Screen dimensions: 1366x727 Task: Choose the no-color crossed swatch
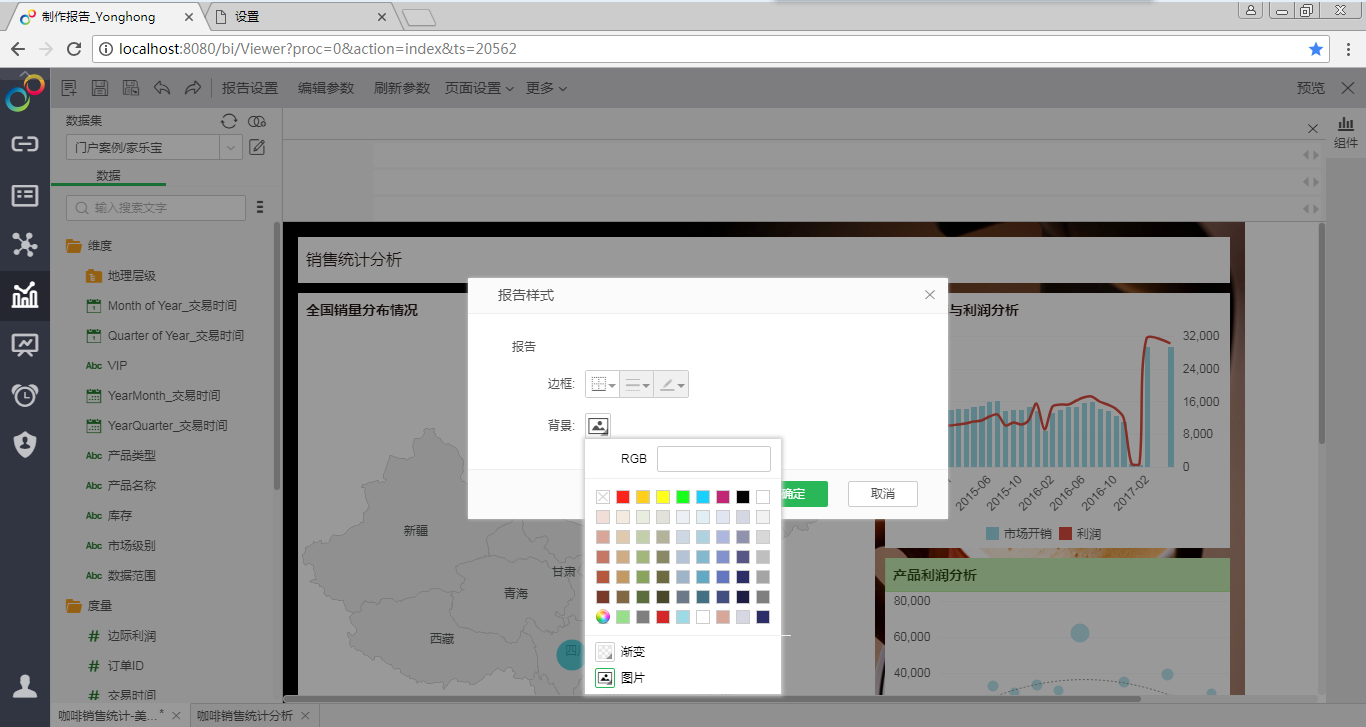coord(603,497)
